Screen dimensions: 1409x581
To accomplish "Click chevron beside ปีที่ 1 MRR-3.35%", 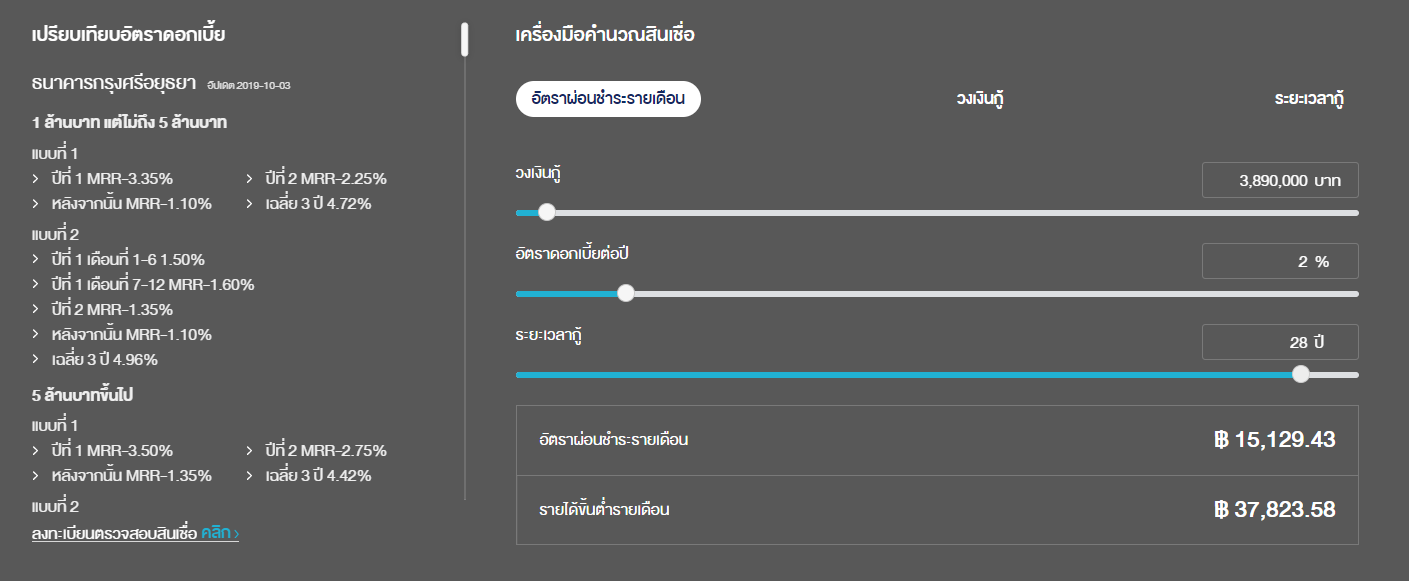I will pyautogui.click(x=36, y=179).
